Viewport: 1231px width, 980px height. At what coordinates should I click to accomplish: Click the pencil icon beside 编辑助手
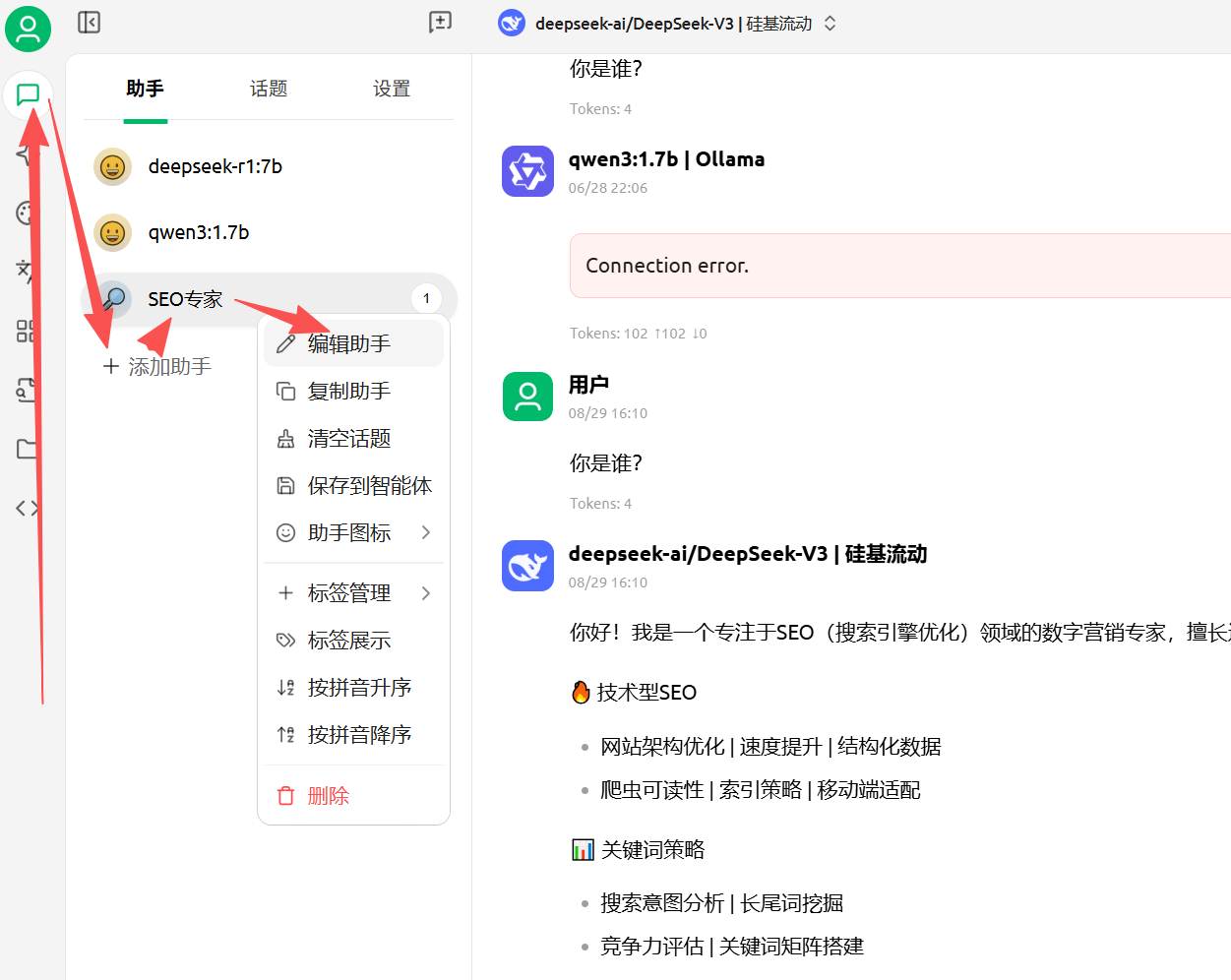point(285,343)
